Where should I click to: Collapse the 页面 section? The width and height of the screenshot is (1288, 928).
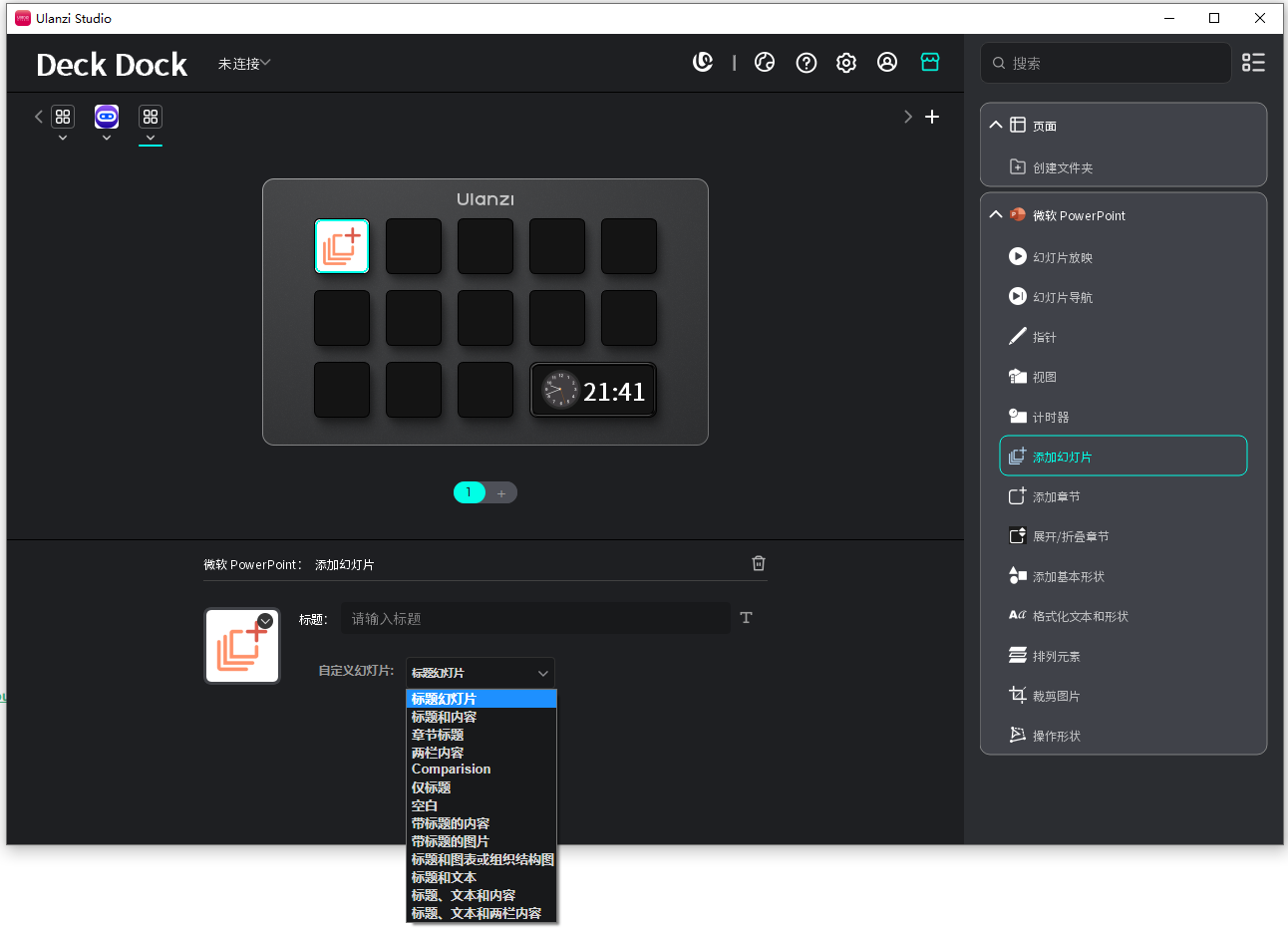(x=995, y=126)
